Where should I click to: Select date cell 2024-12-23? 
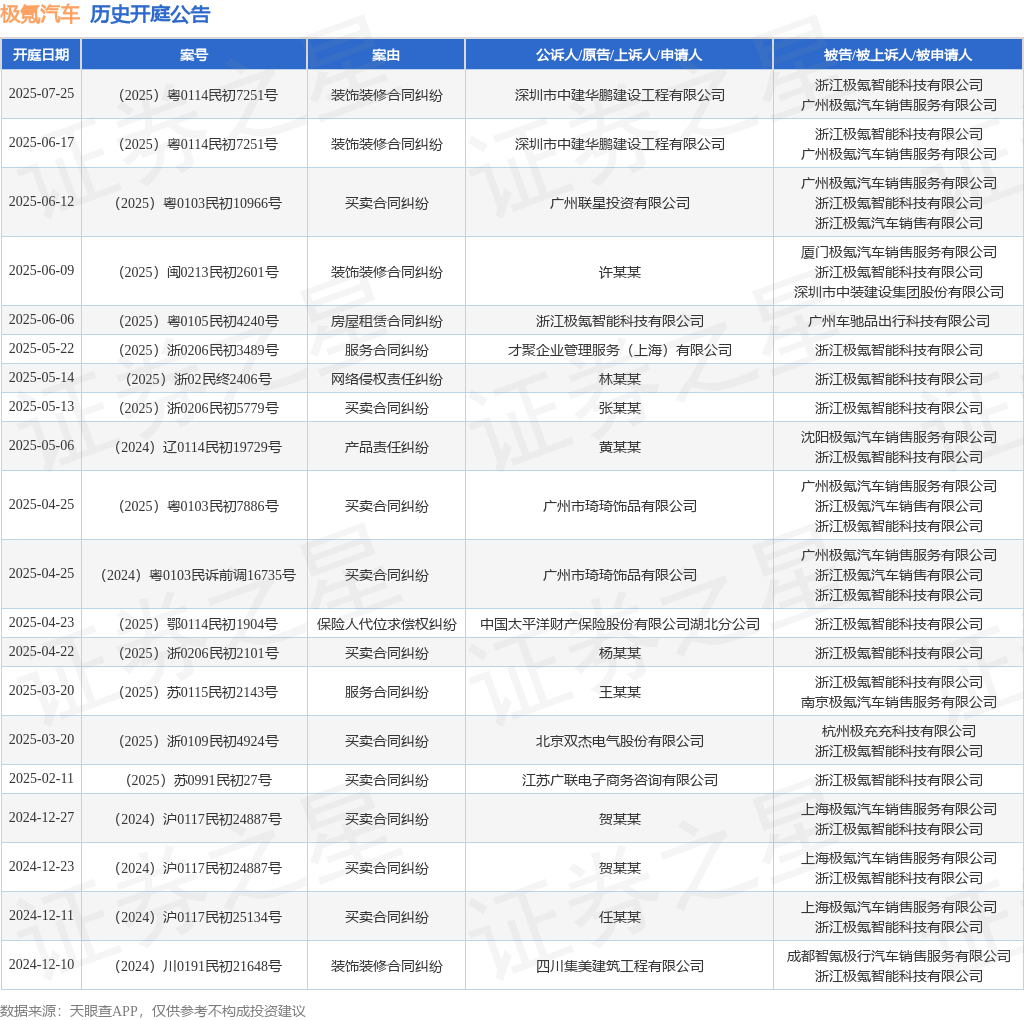pos(41,867)
